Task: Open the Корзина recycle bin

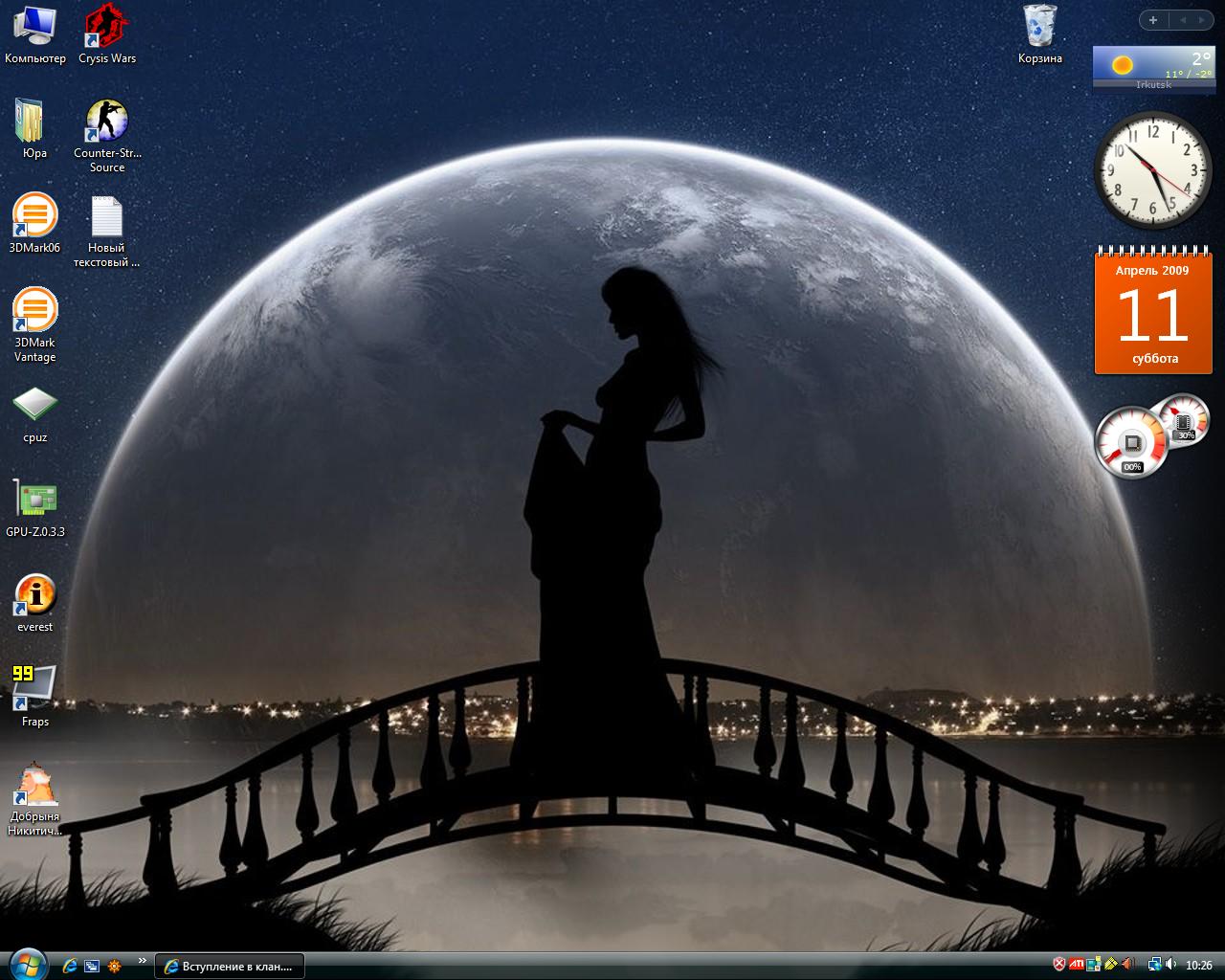Action: pos(1040,34)
